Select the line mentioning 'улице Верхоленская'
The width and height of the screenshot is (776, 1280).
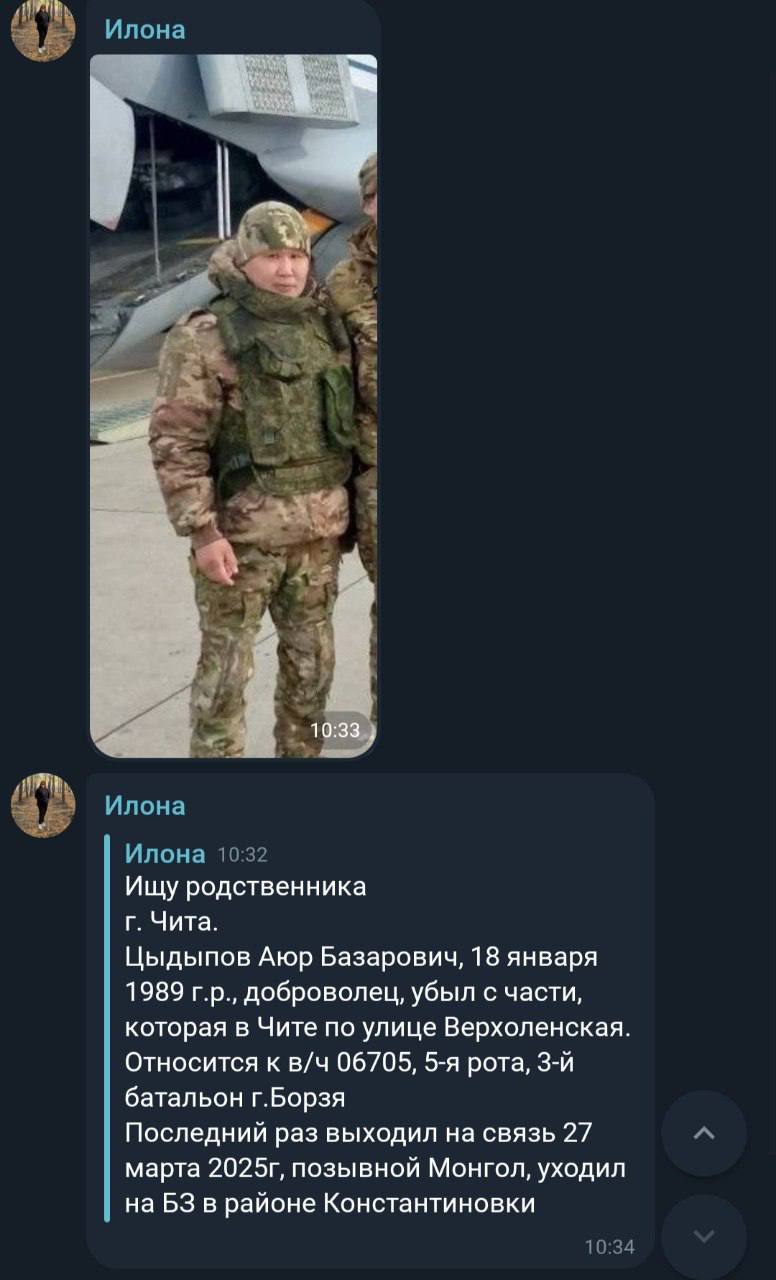tap(379, 1029)
